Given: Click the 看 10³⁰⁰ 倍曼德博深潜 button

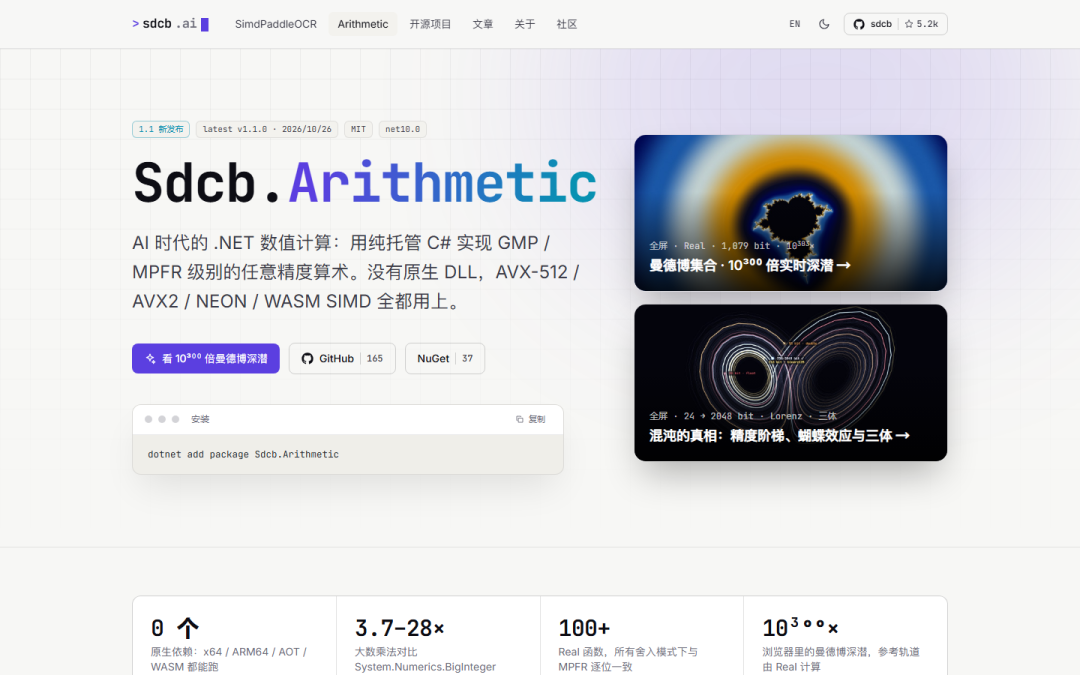Looking at the screenshot, I should pos(206,358).
